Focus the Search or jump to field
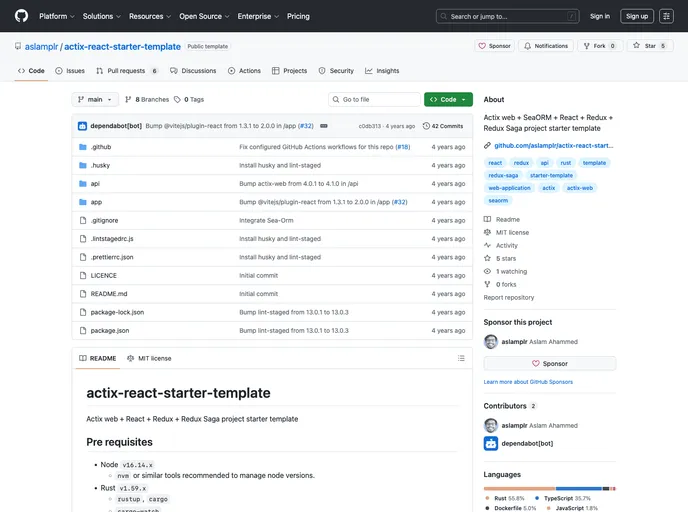Viewport: 688px width, 512px height. [x=508, y=16]
